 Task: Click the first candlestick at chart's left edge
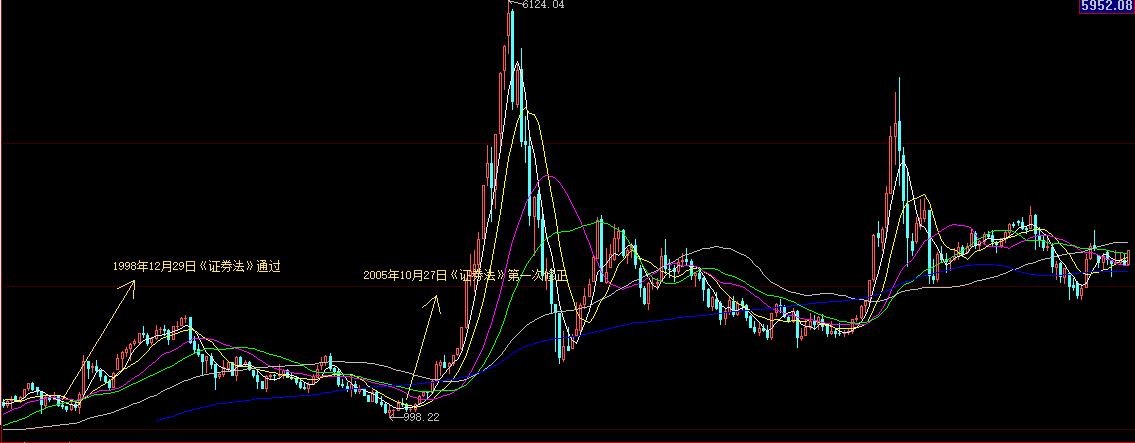[4, 399]
